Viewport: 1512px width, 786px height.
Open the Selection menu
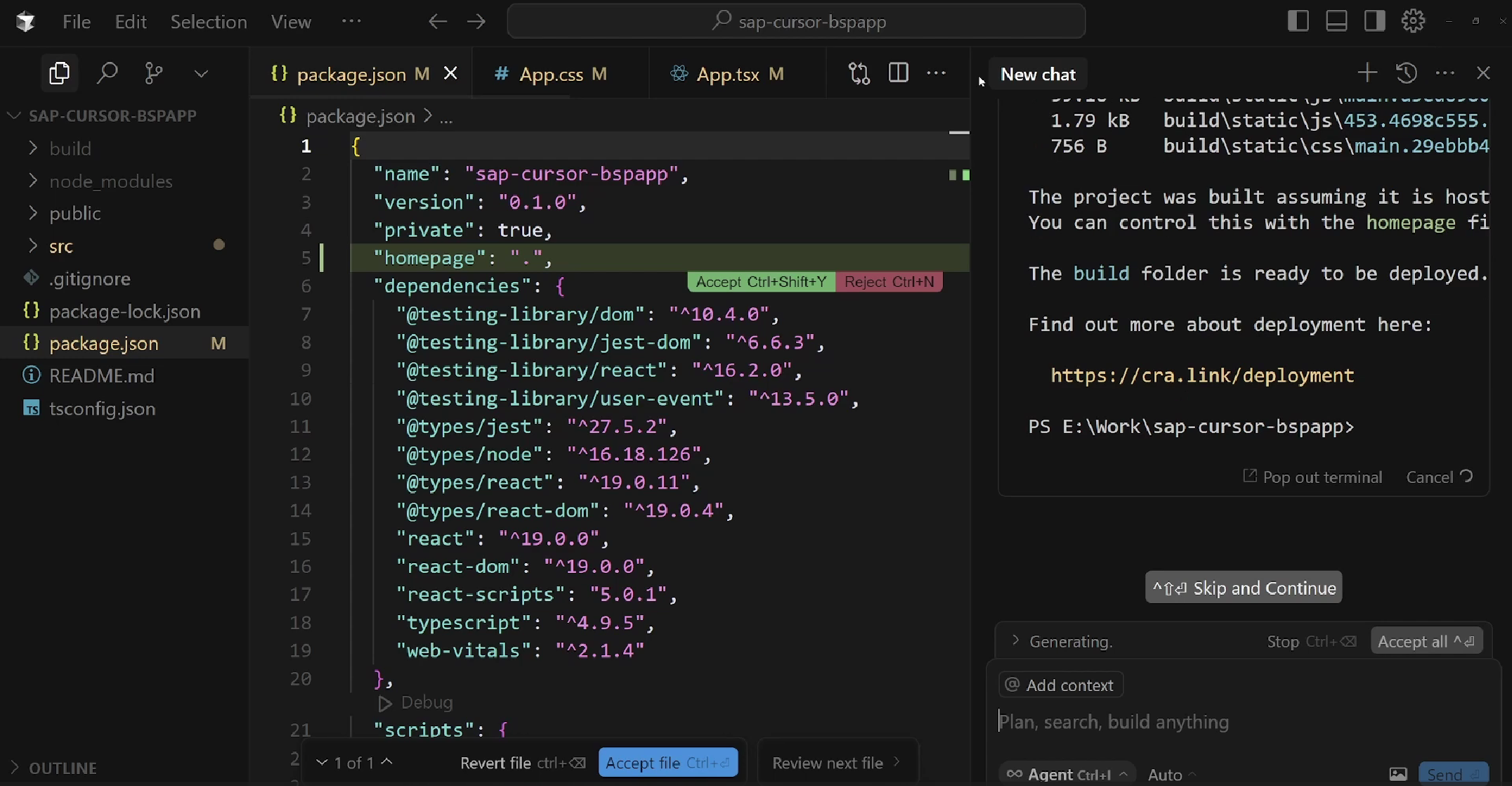(x=209, y=22)
